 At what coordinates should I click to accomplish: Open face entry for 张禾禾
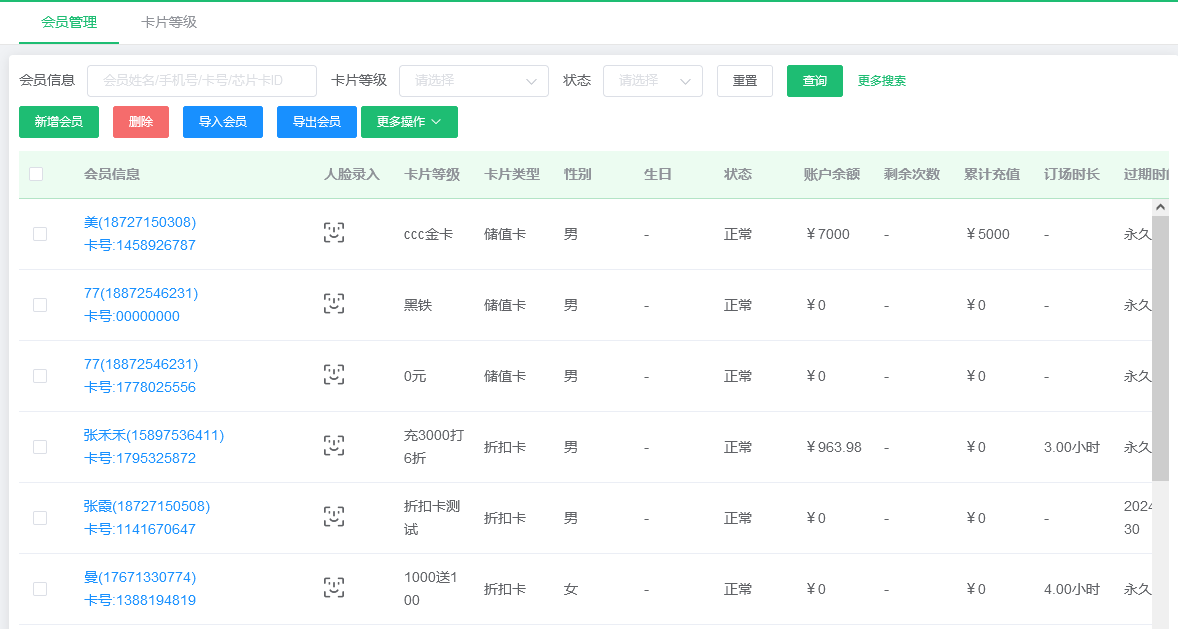[x=334, y=446]
